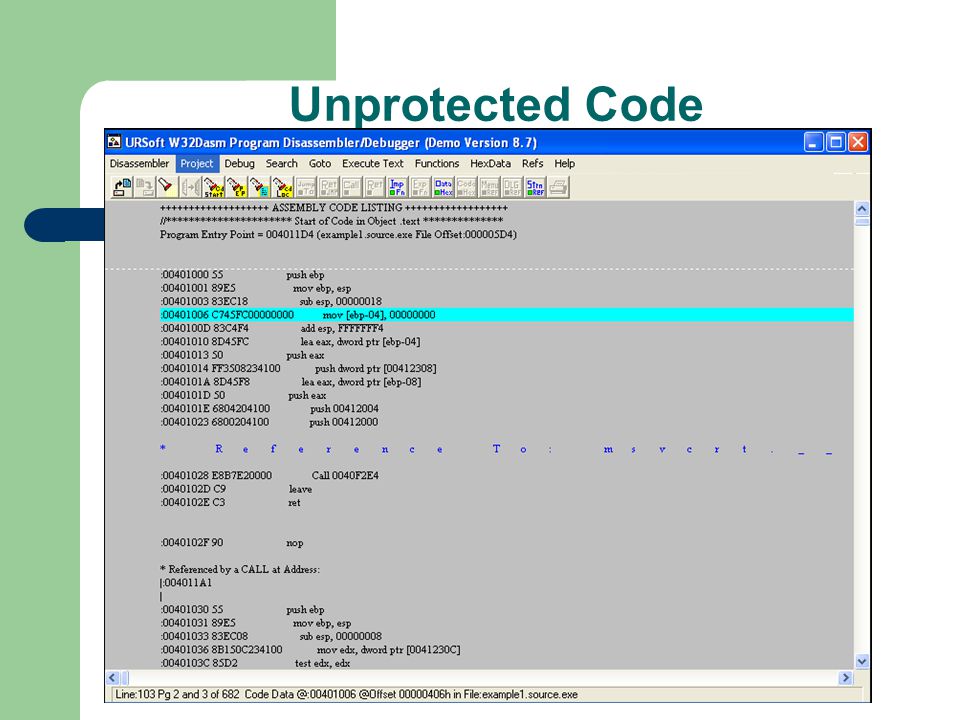The width and height of the screenshot is (960, 720).
Task: Select line 0040102E ret
Action: coord(231,503)
